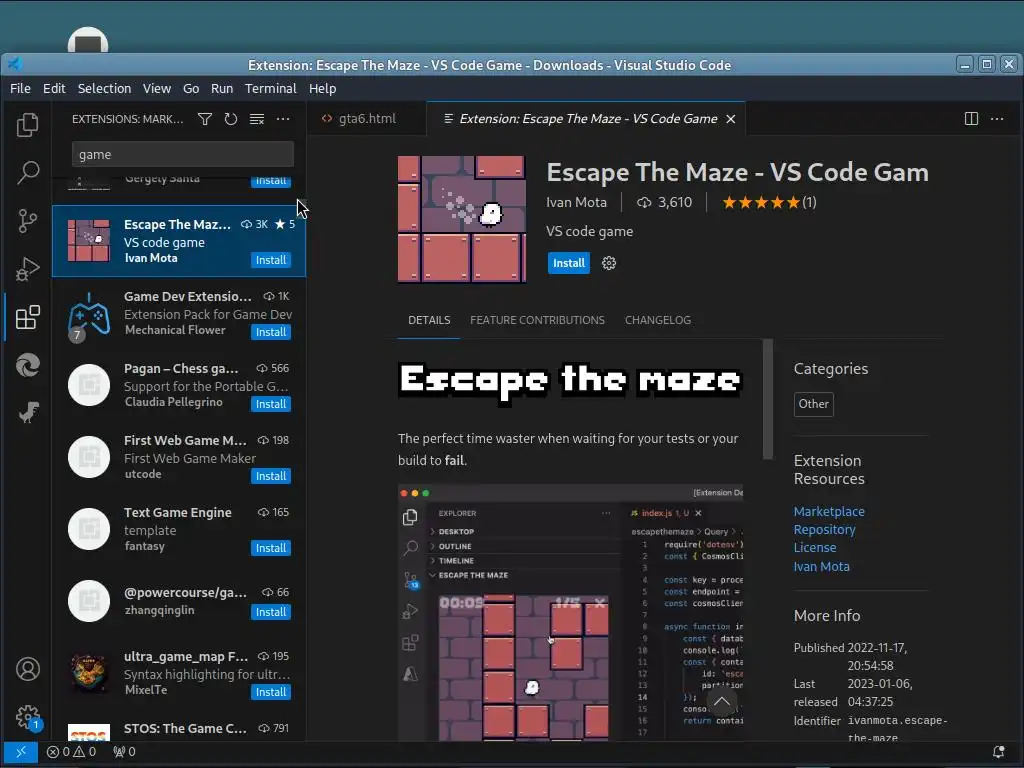The image size is (1024, 768).
Task: Open the Edge tools activity bar icon
Action: click(x=27, y=365)
